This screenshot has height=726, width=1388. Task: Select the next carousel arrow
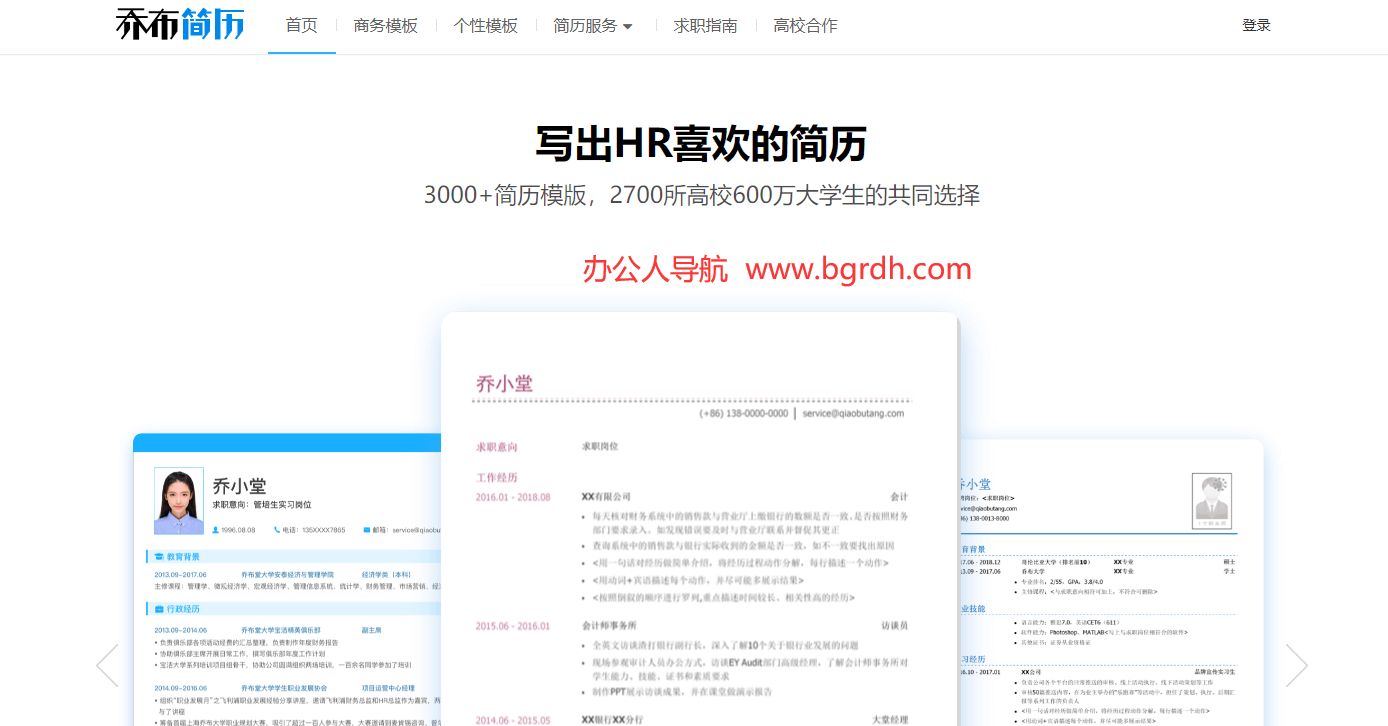(x=1297, y=663)
